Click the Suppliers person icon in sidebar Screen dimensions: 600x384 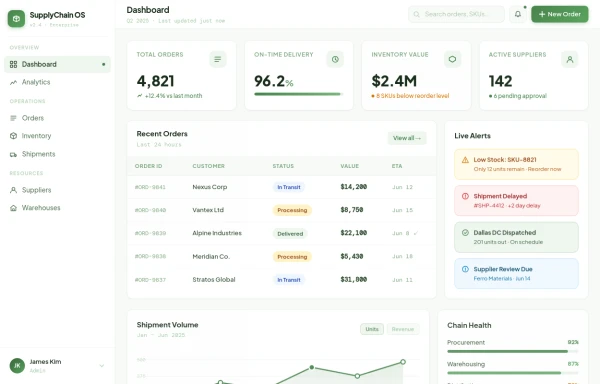tap(13, 190)
